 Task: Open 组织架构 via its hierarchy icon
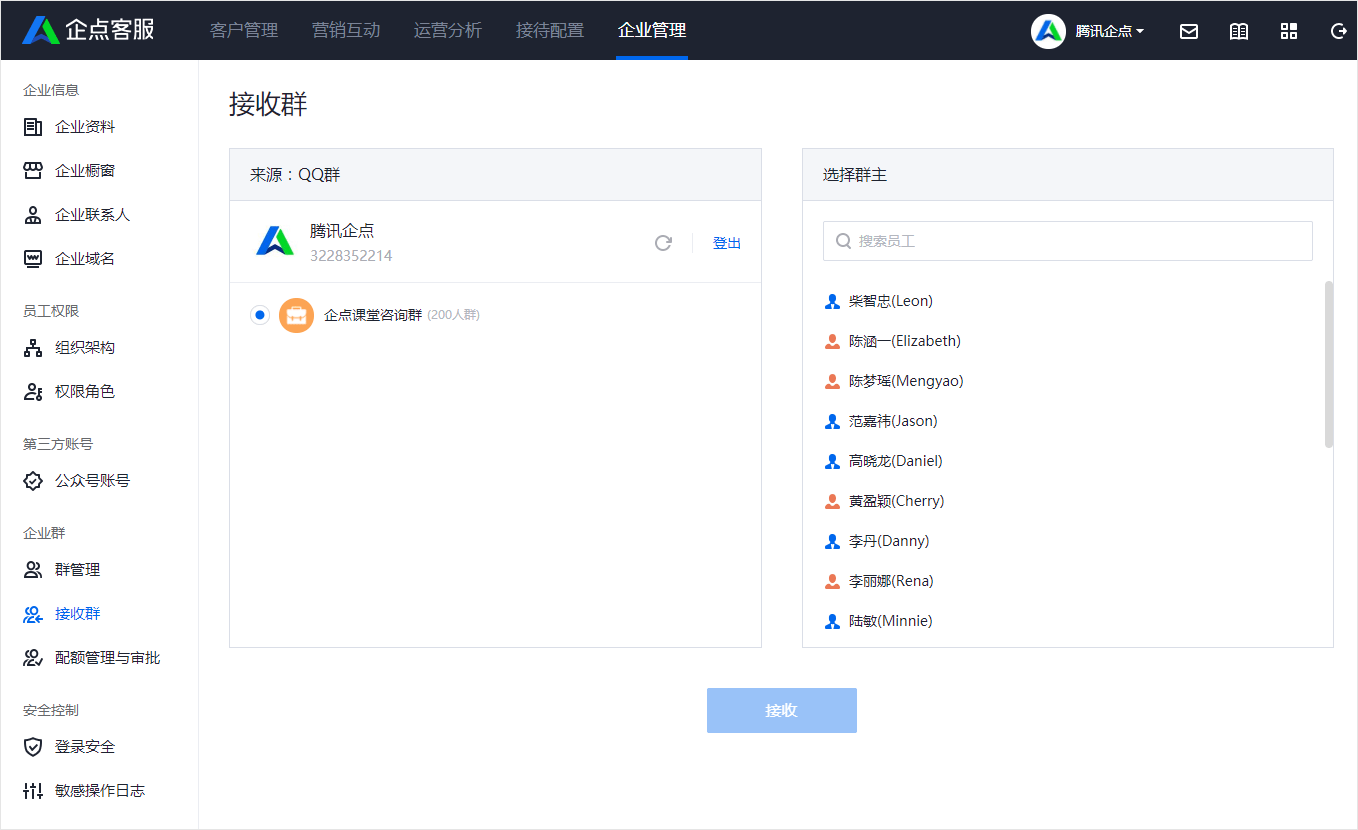click(31, 347)
